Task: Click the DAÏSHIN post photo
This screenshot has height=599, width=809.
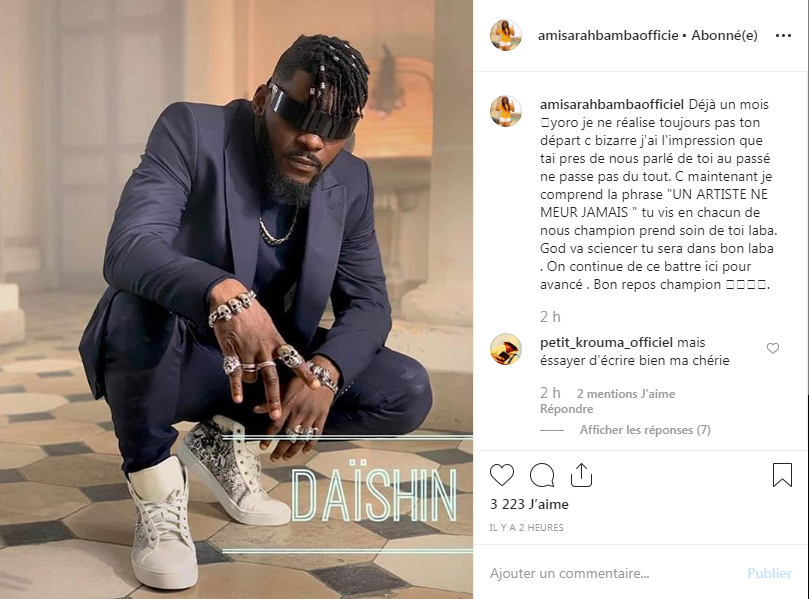Action: (x=236, y=299)
